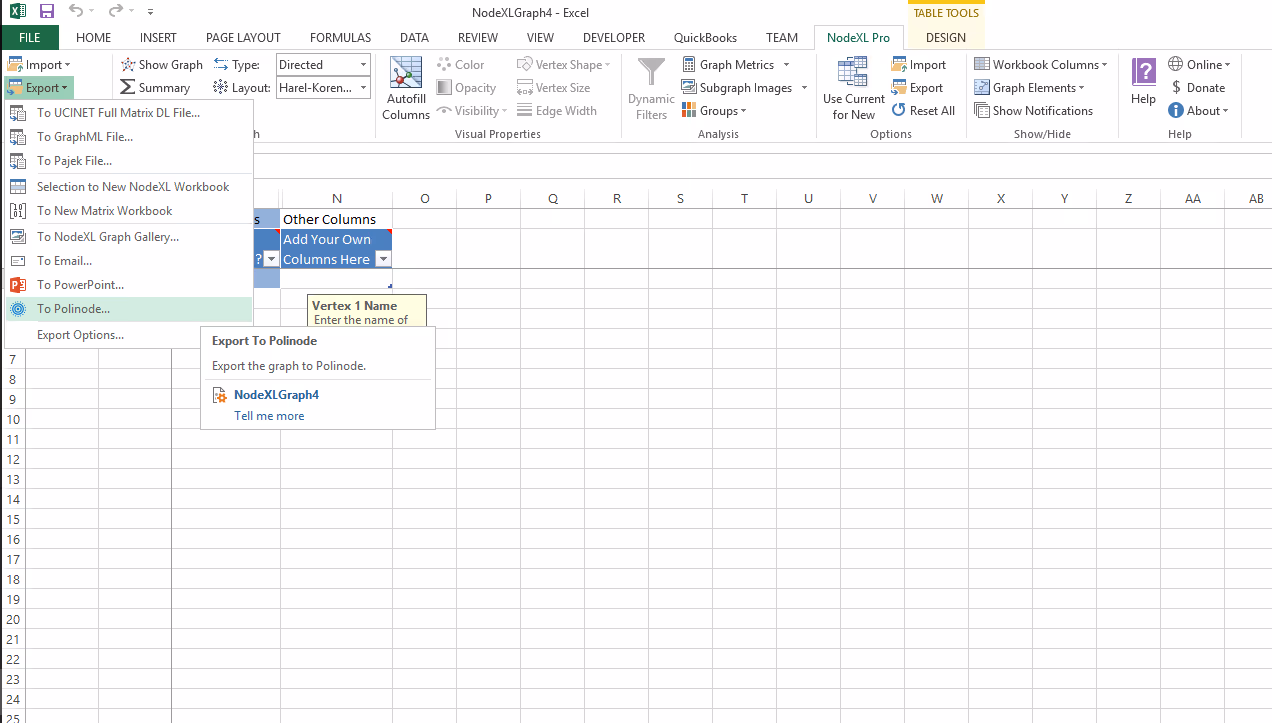Switch to FORMULAS tab
The width and height of the screenshot is (1272, 723).
(x=340, y=38)
